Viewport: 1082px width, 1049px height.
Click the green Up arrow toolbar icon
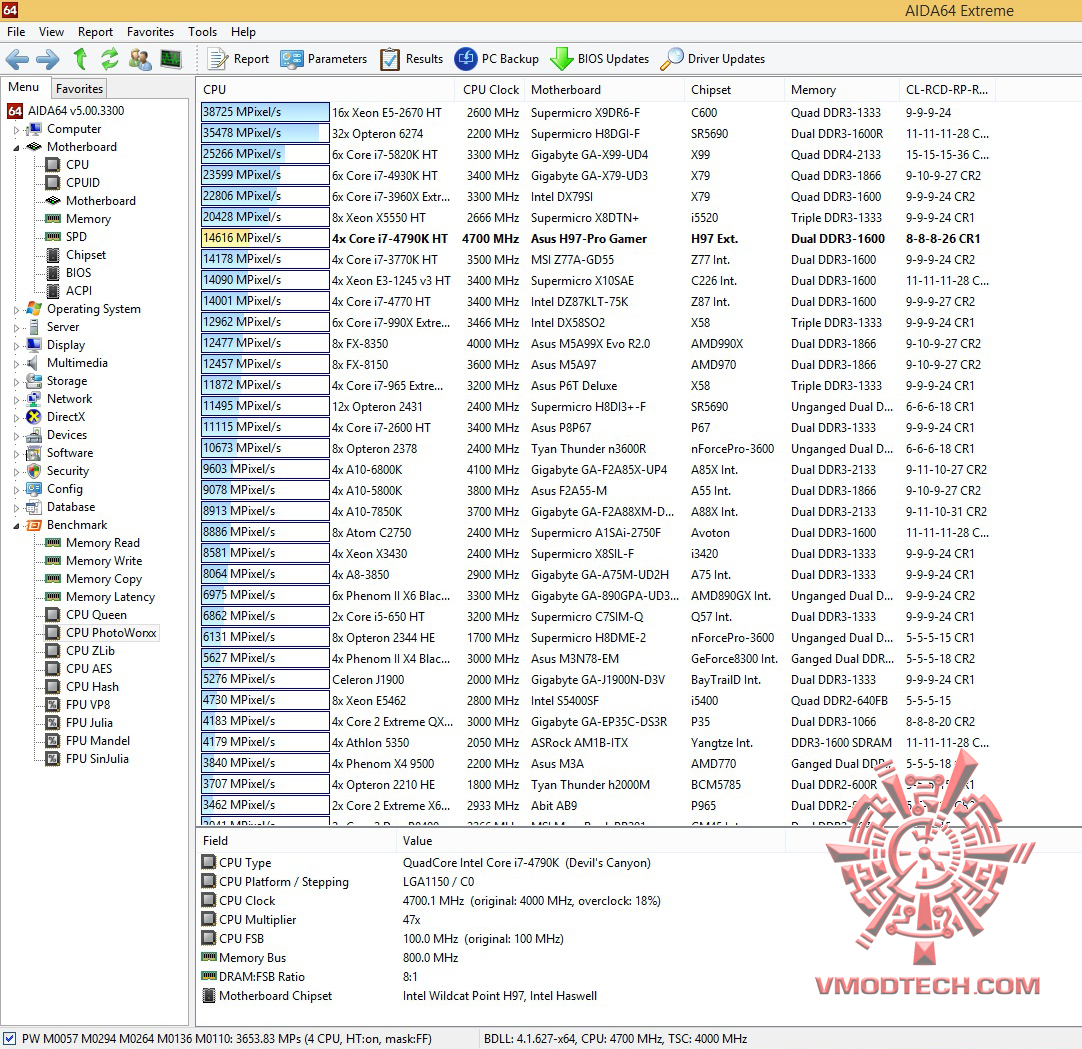[80, 59]
